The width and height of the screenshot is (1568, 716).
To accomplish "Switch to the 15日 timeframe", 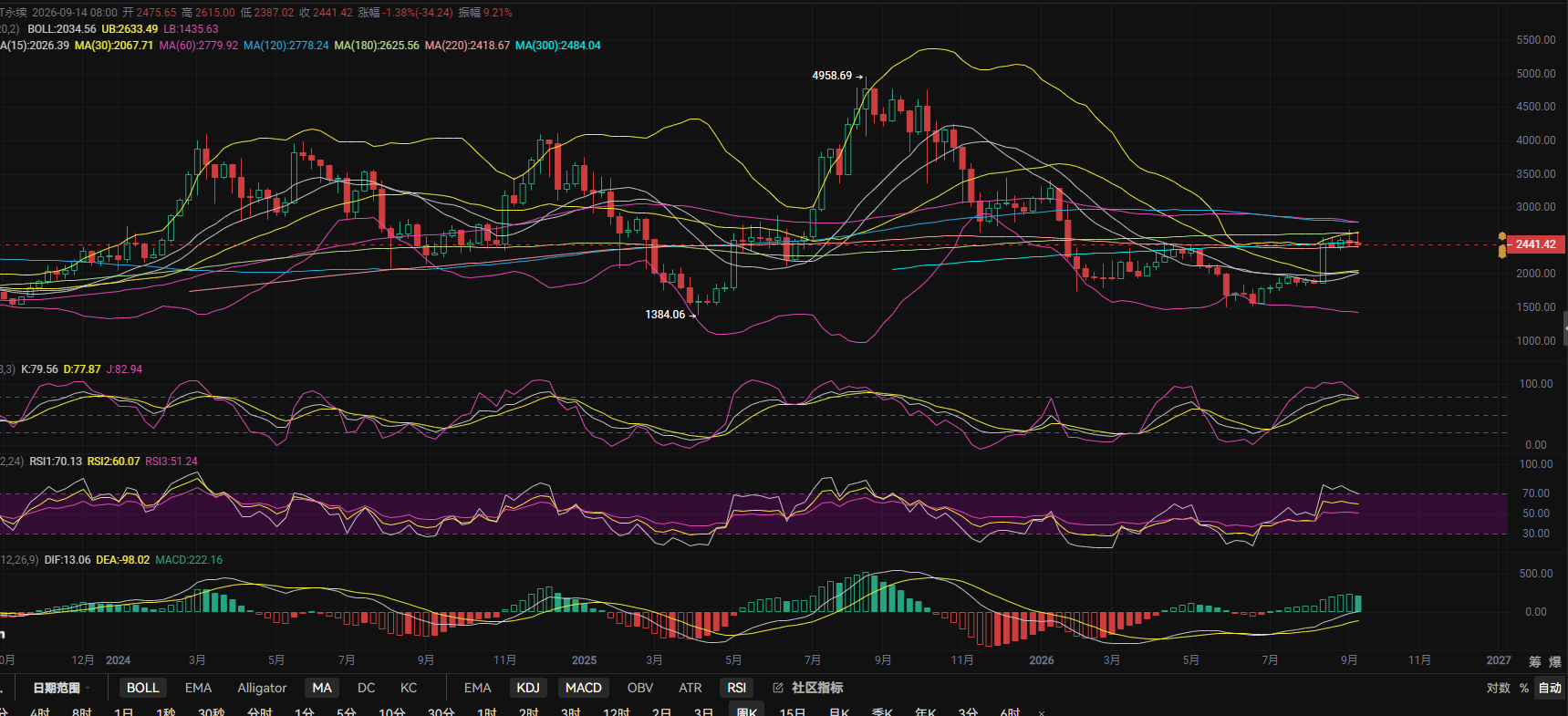I will 793,711.
